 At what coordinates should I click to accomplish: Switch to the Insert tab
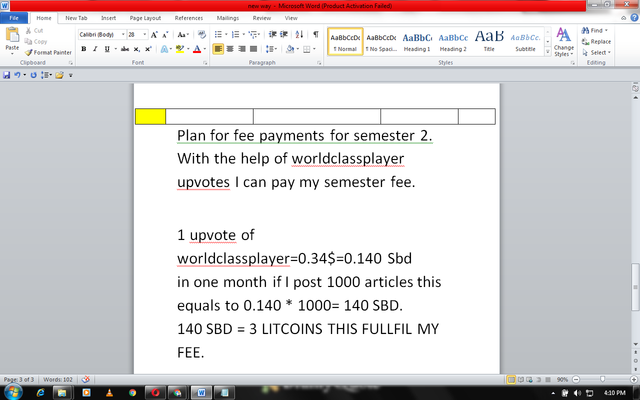click(x=109, y=18)
